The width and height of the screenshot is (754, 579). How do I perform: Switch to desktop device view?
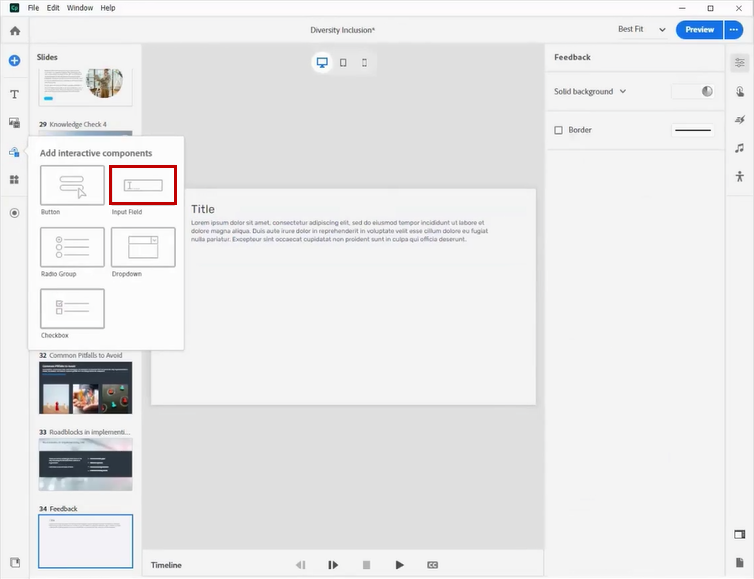point(322,63)
